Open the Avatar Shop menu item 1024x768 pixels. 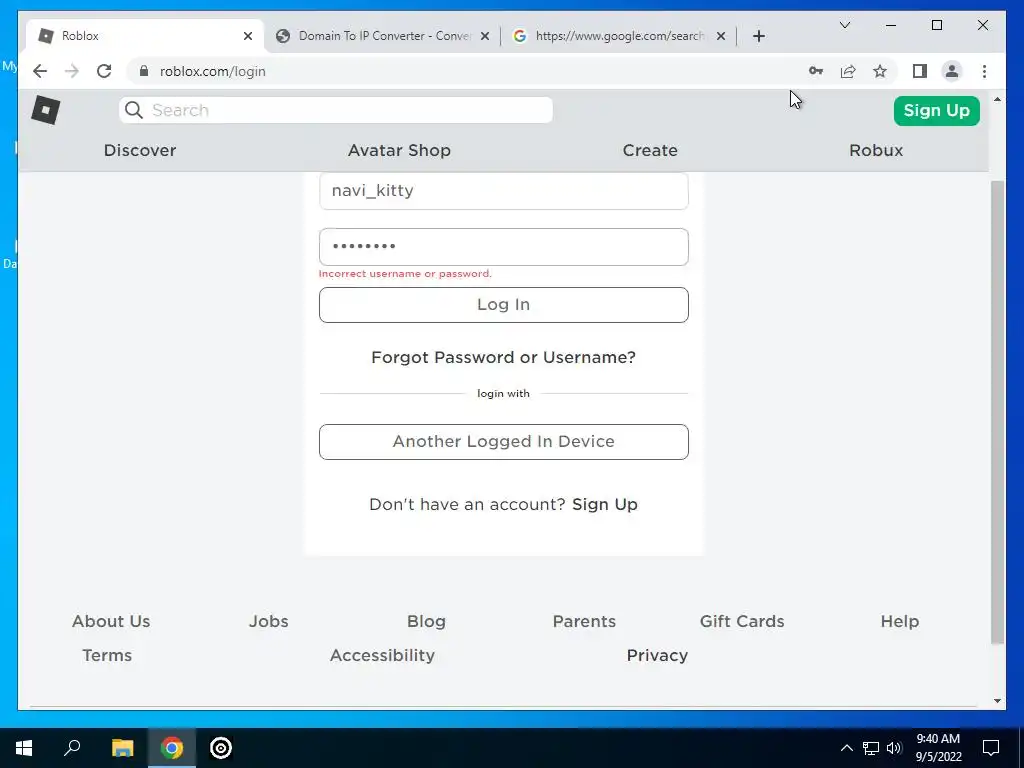point(399,150)
